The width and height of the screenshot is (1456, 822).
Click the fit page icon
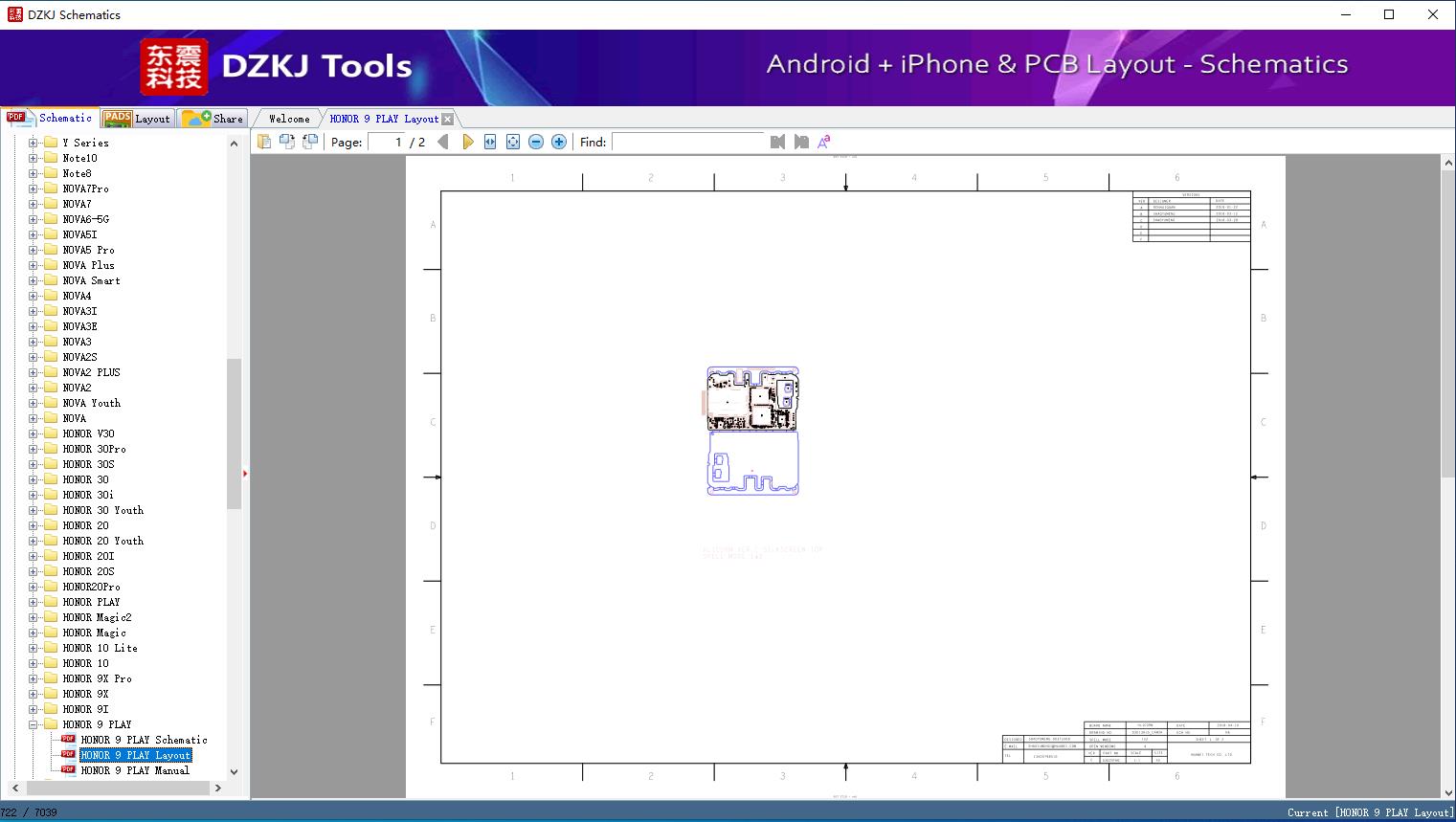coord(513,142)
